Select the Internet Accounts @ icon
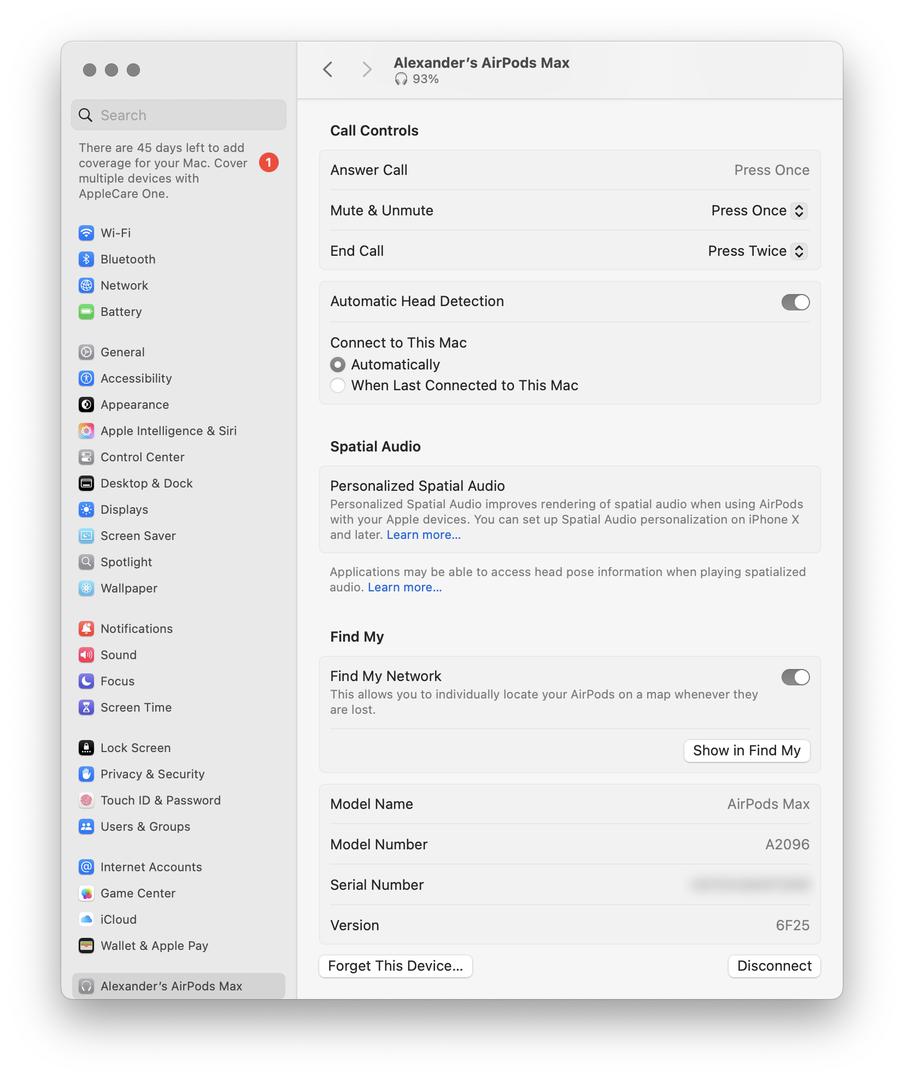 [86, 866]
